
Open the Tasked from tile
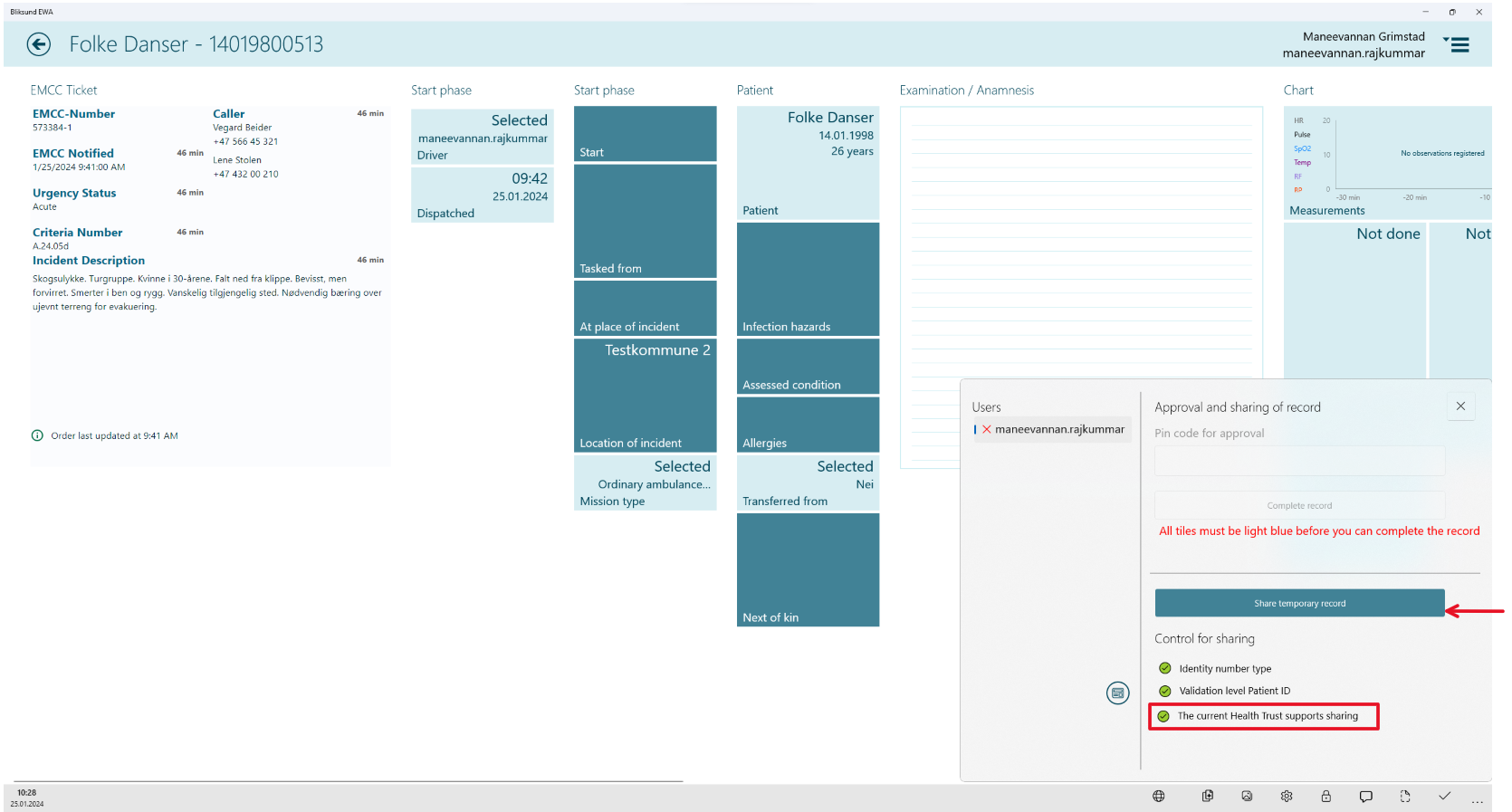pyautogui.click(x=645, y=221)
